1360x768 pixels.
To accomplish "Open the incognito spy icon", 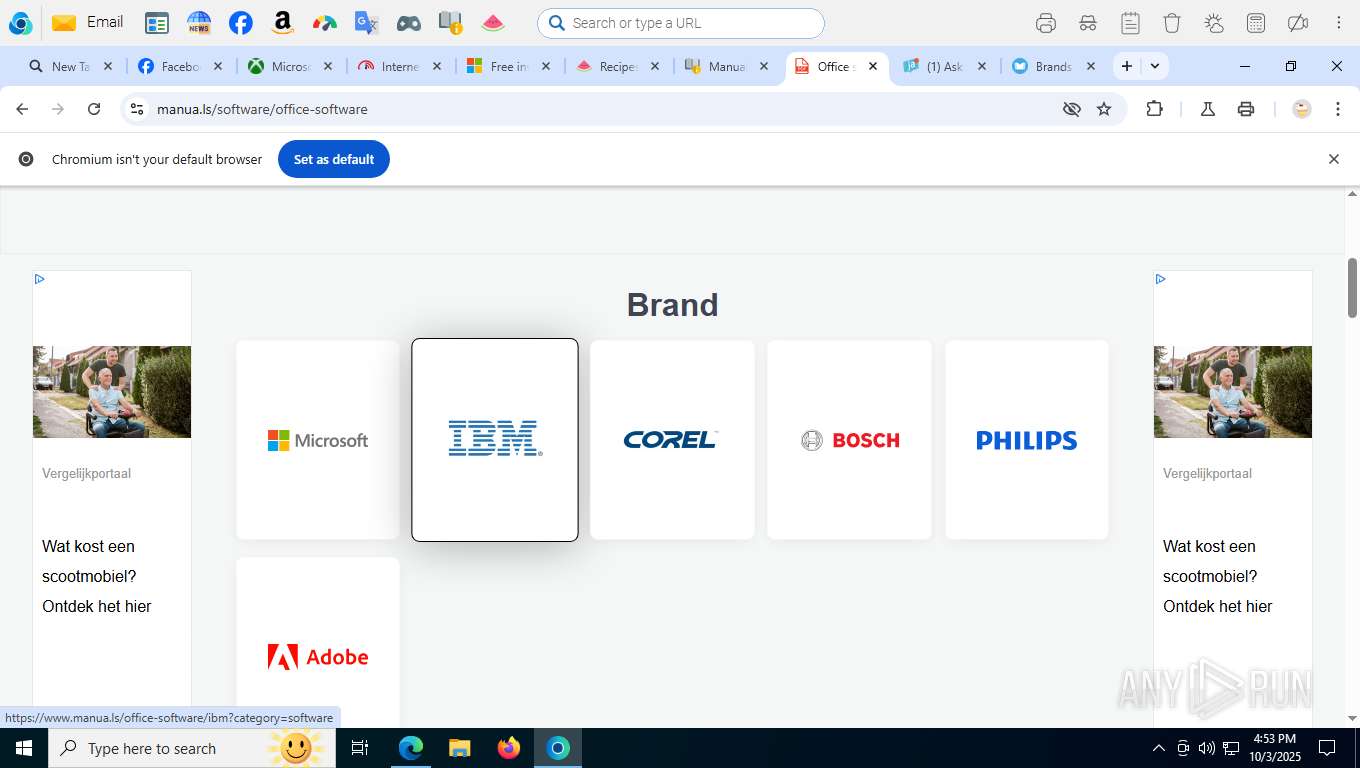I will (1088, 23).
